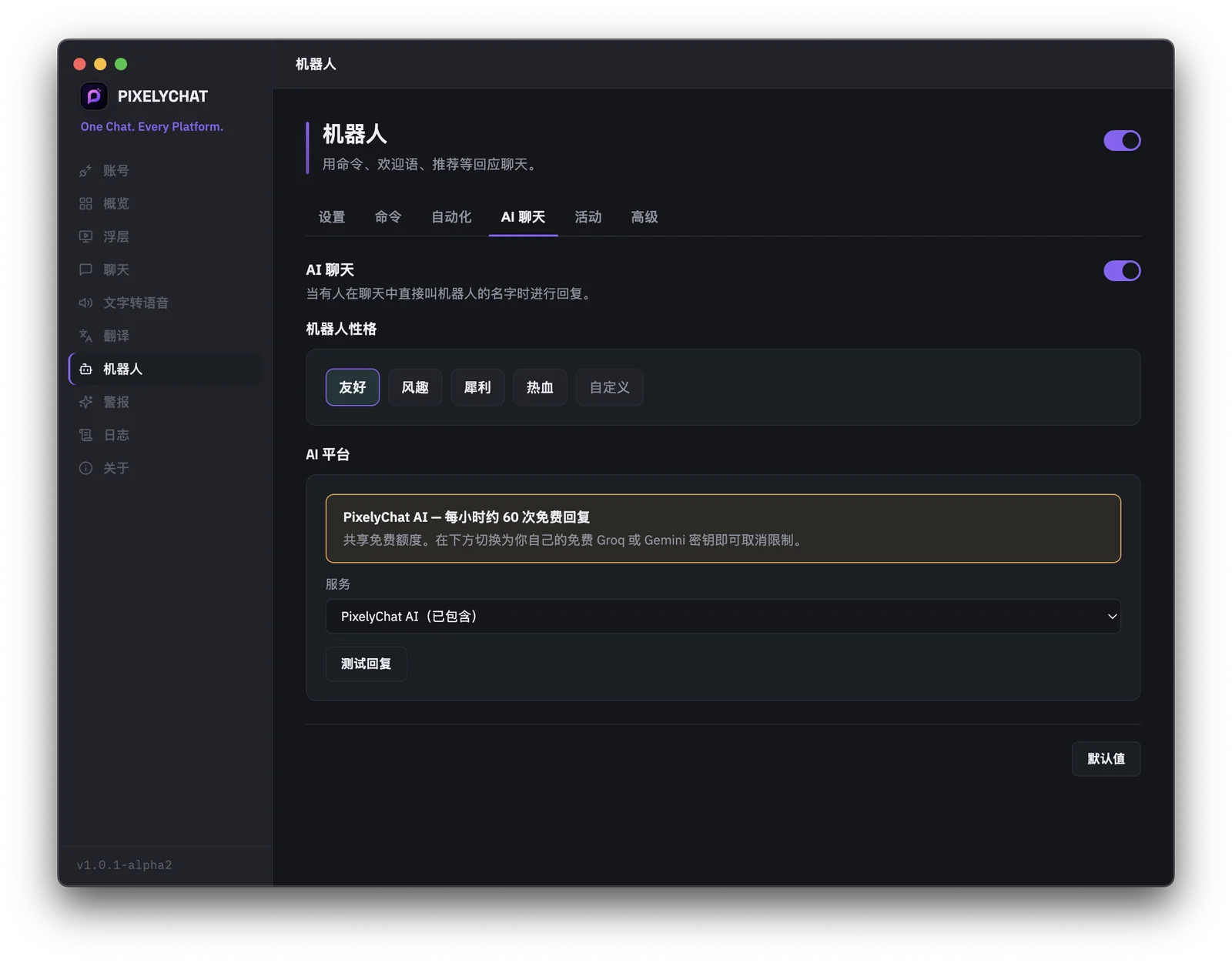Image resolution: width=1232 pixels, height=963 pixels.
Task: Open the 日志 log icon
Action: (x=85, y=436)
